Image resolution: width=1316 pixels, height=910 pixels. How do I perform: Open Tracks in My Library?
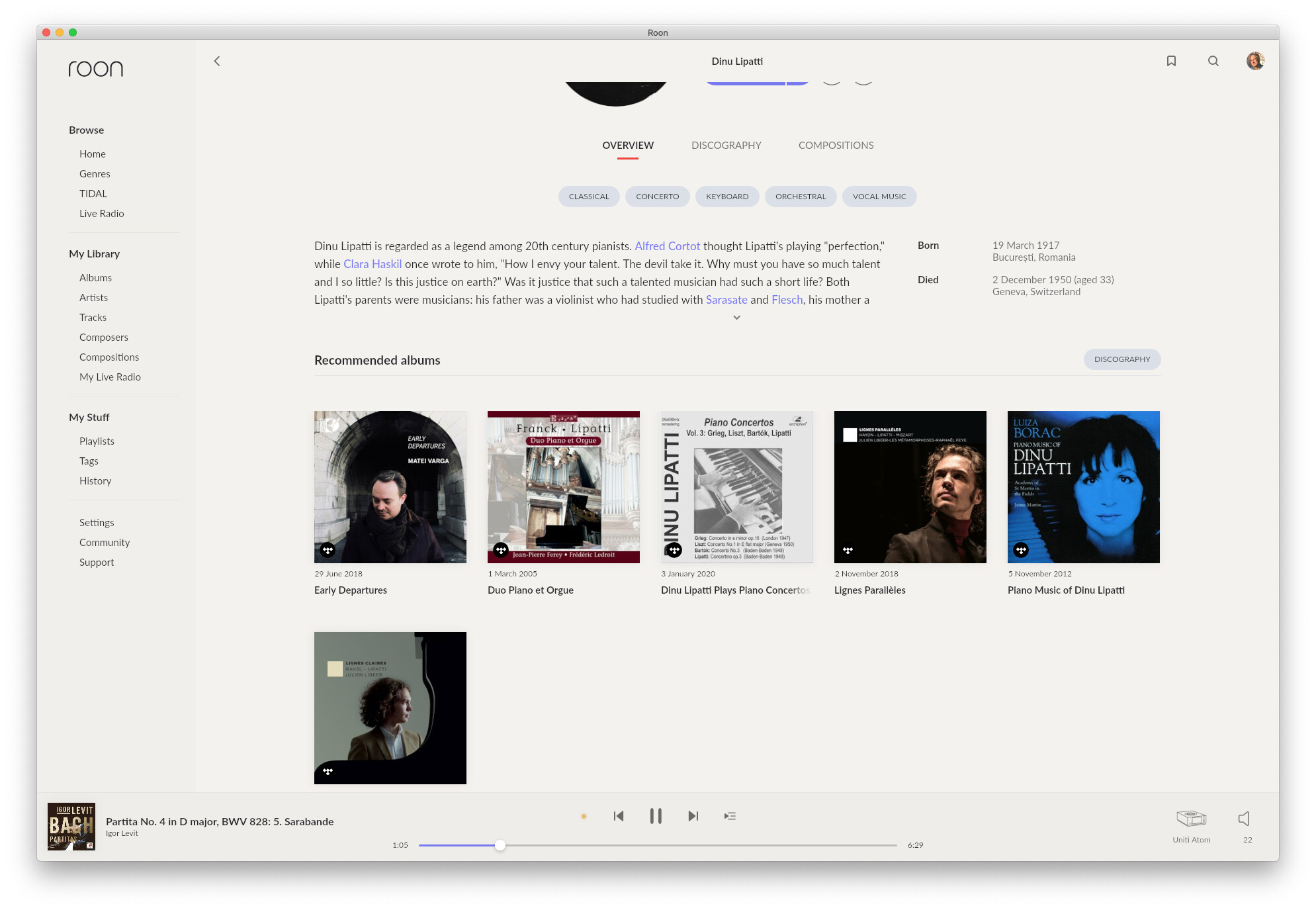93,318
